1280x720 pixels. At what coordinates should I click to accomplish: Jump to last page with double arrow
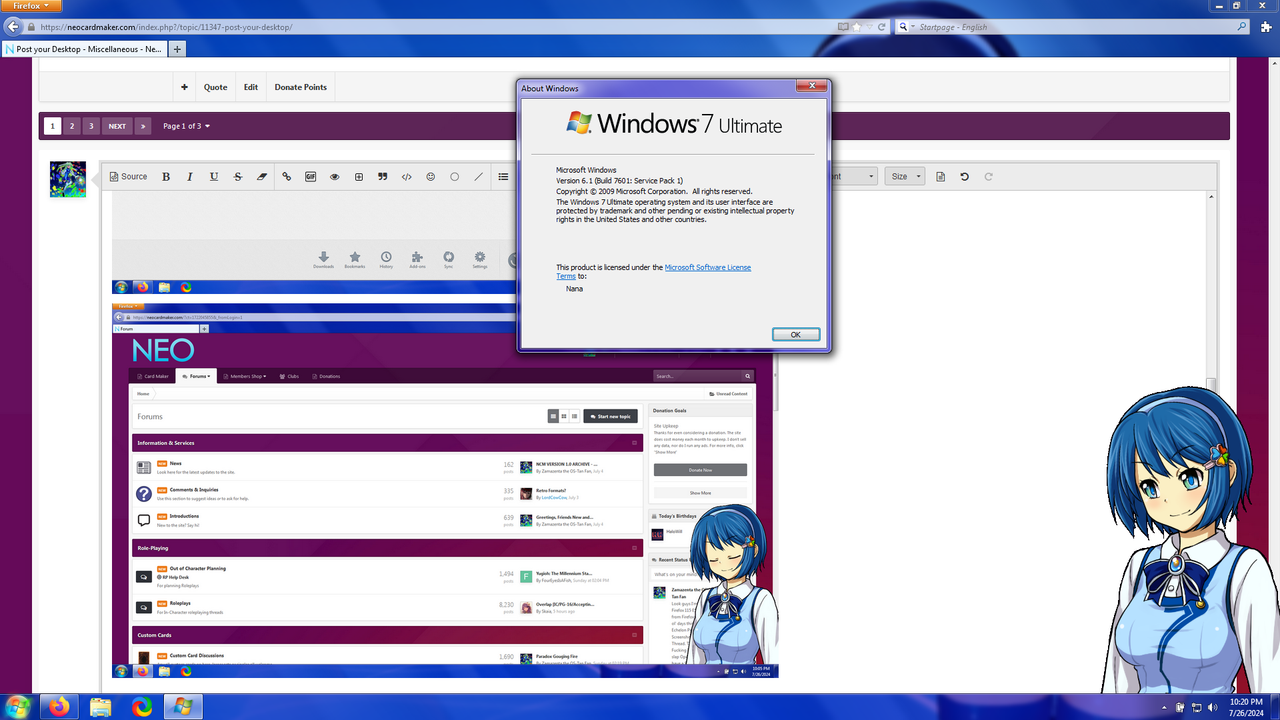(143, 126)
